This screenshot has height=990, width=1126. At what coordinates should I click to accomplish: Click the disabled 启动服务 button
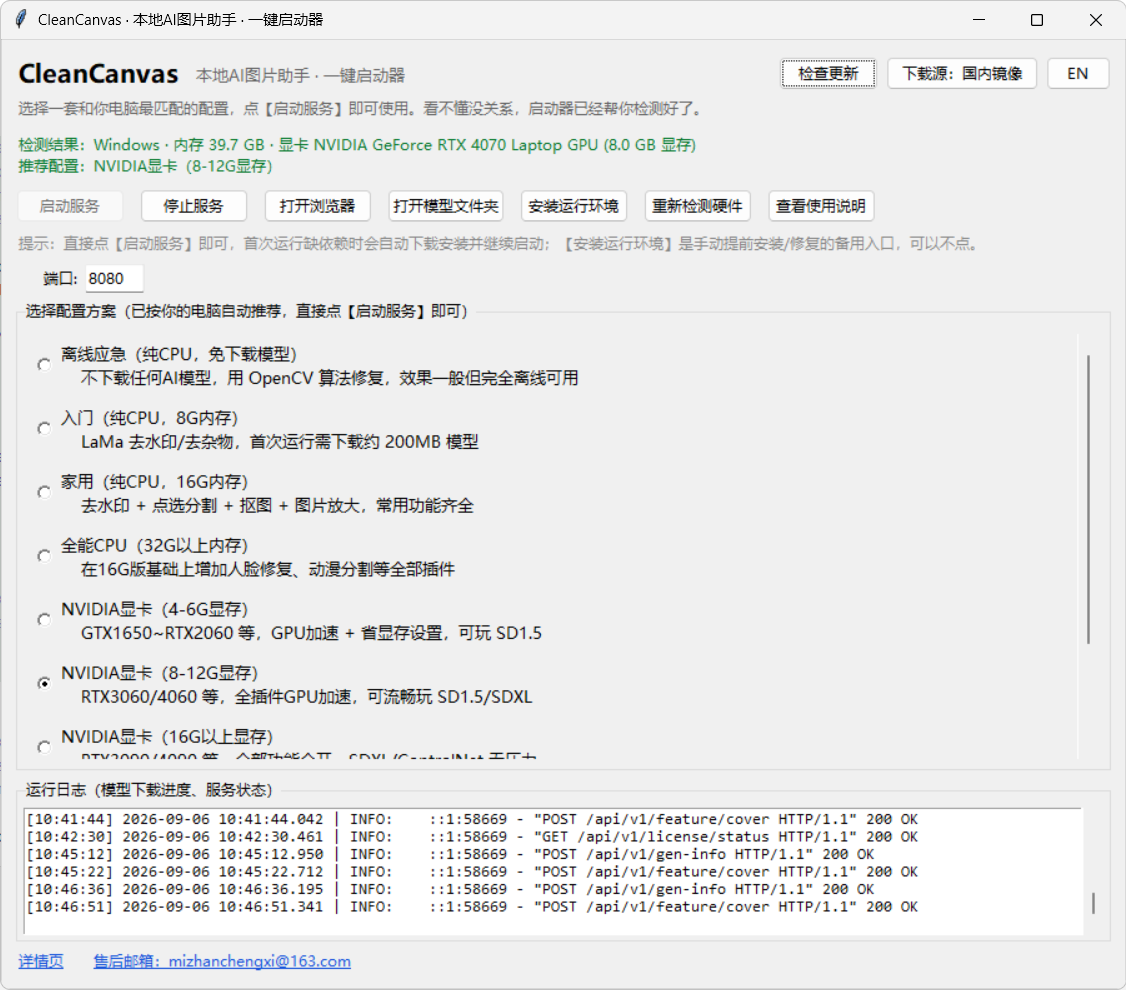click(x=70, y=206)
